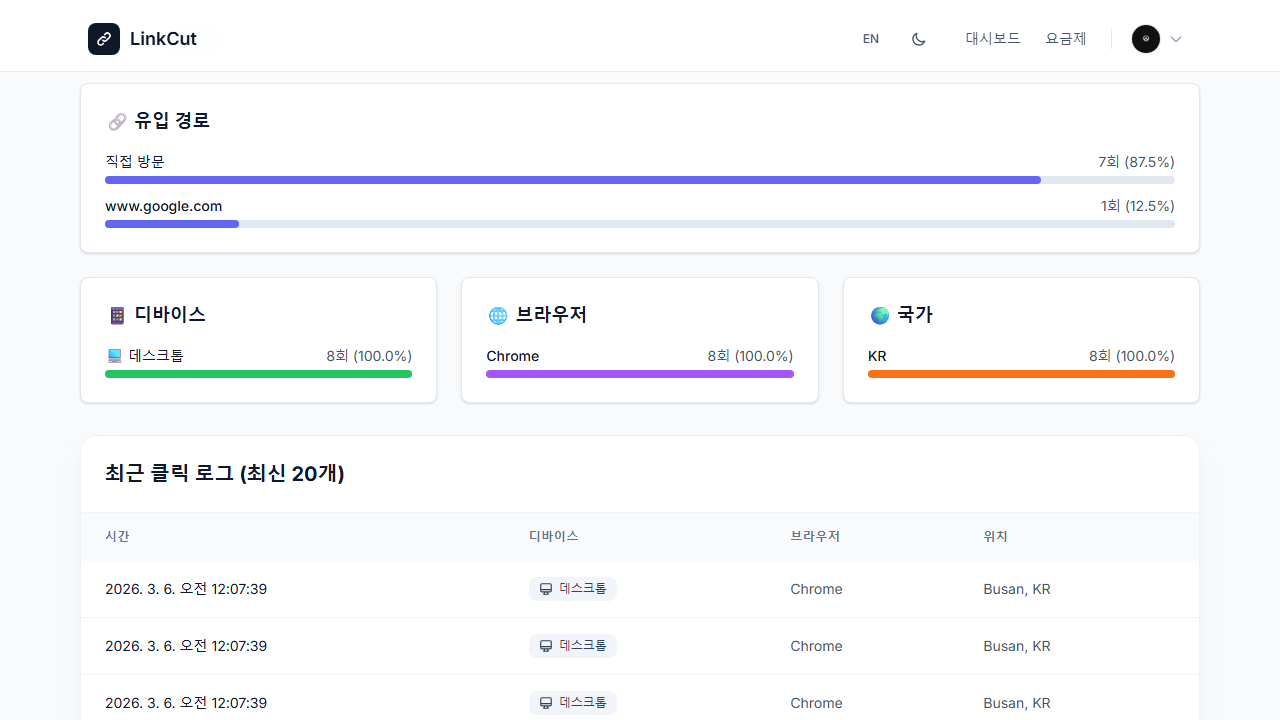Image resolution: width=1280 pixels, height=720 pixels.
Task: Click the LinkCut chain-link logo icon
Action: click(x=104, y=39)
